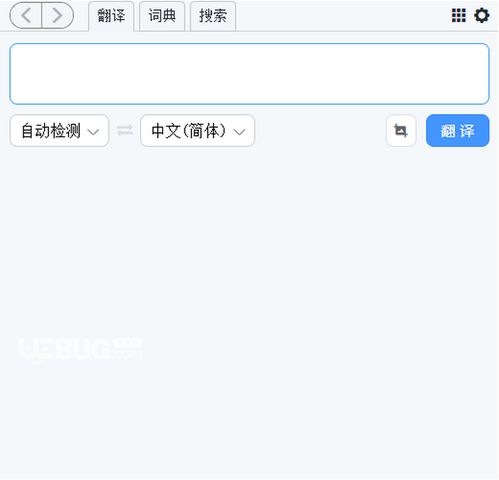Select the 中文(简体) label text
This screenshot has height=480, width=499.
tap(189, 130)
